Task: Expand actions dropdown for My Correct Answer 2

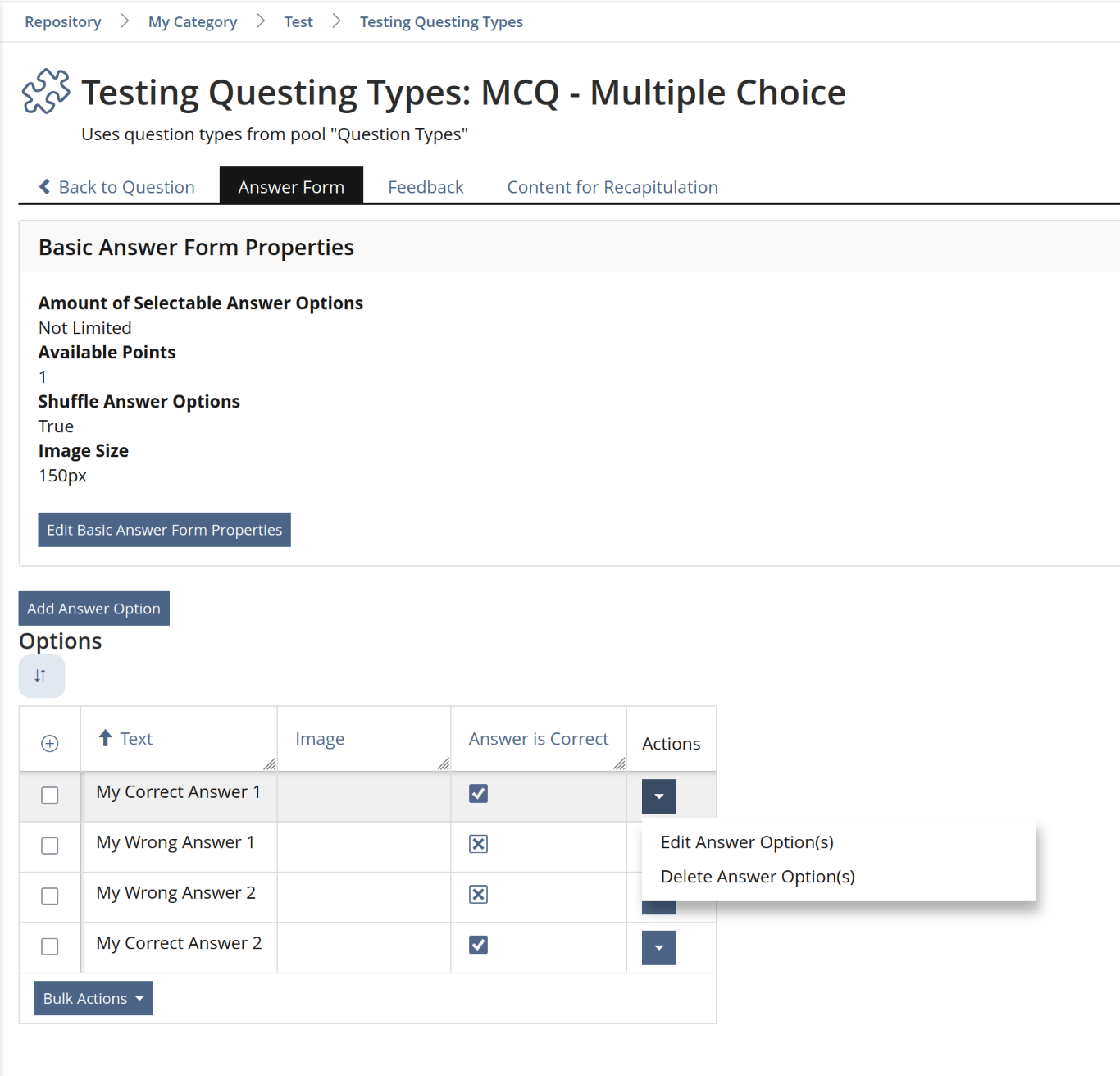Action: click(x=658, y=948)
